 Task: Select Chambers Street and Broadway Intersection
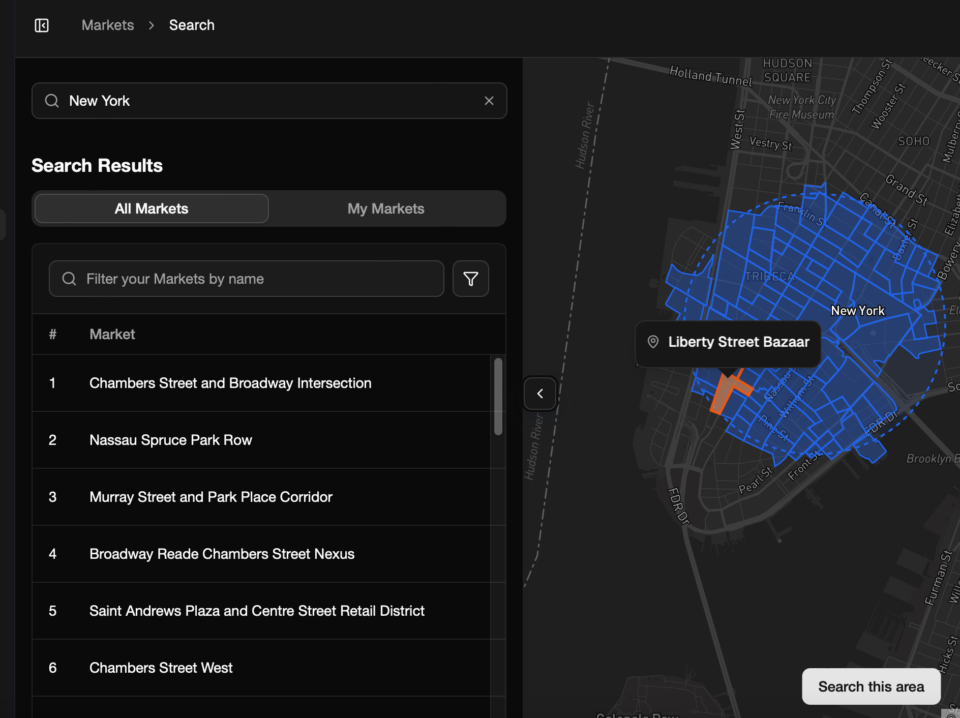261,383
